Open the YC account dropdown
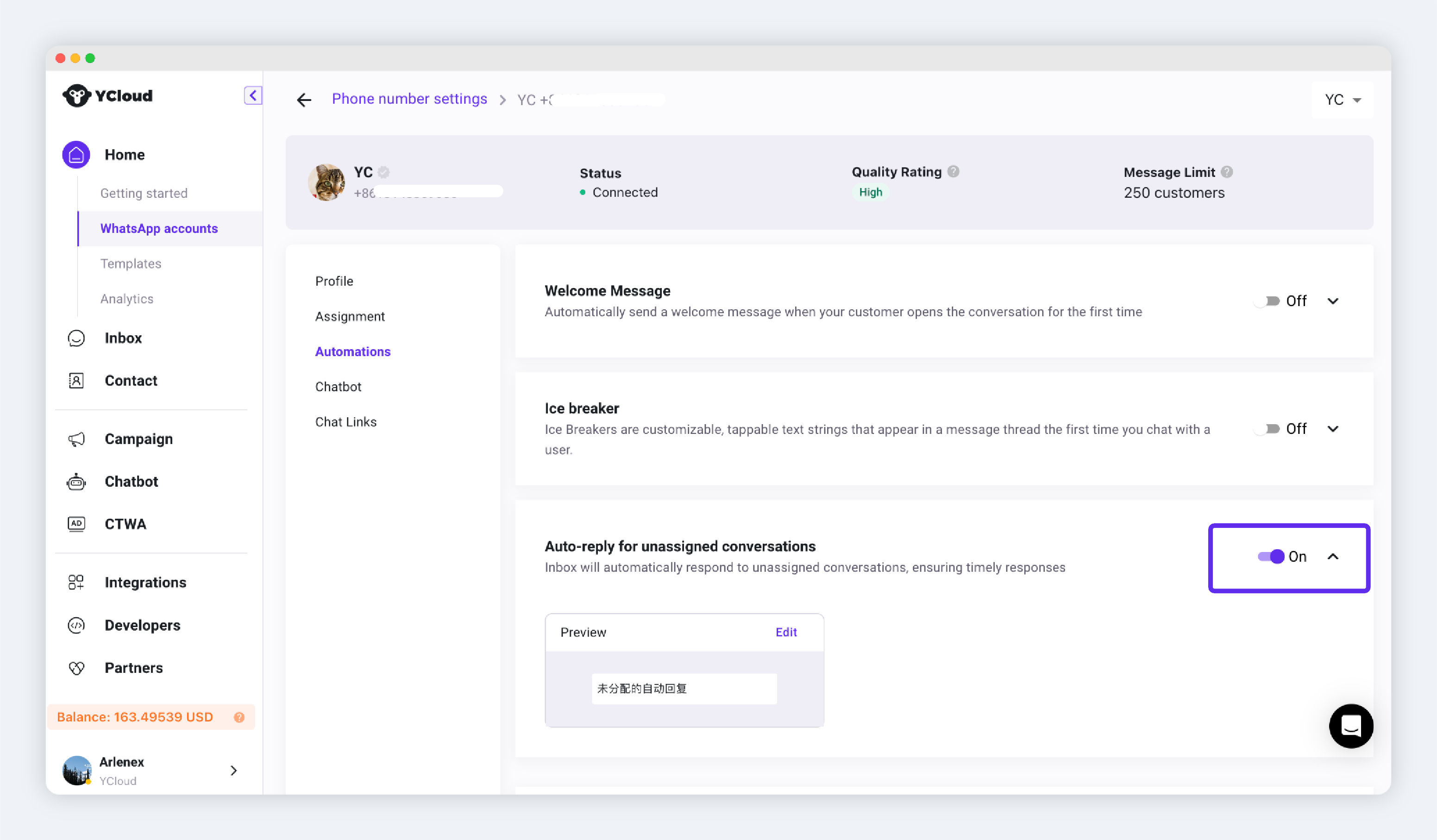 pos(1343,100)
